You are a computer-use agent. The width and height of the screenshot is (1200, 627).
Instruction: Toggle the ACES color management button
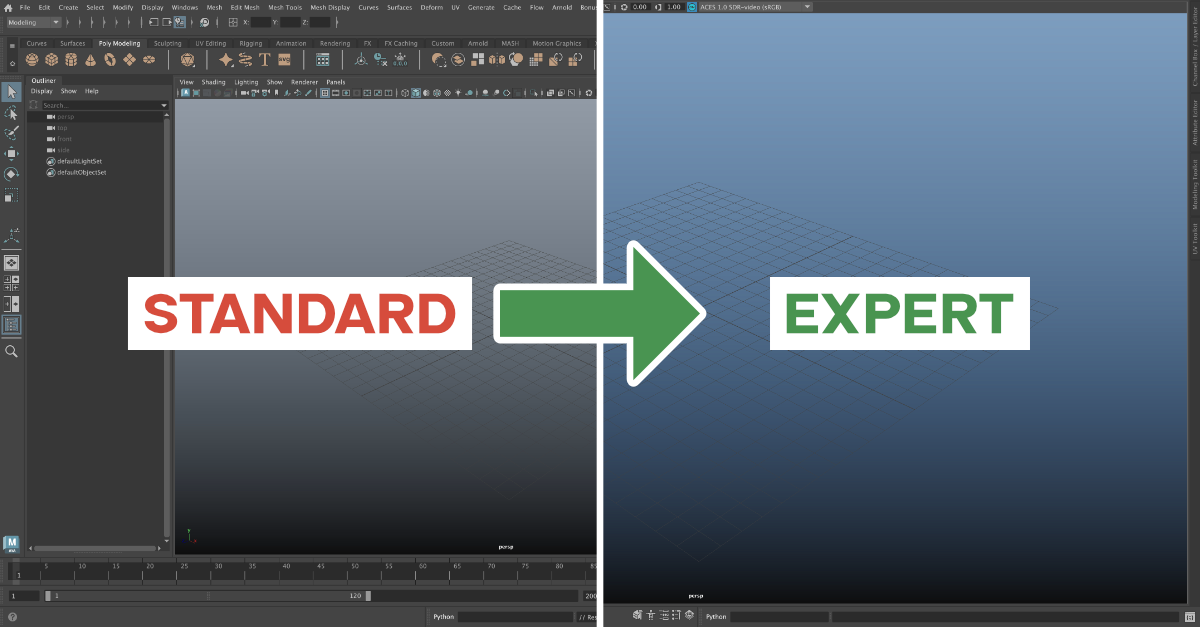[691, 7]
